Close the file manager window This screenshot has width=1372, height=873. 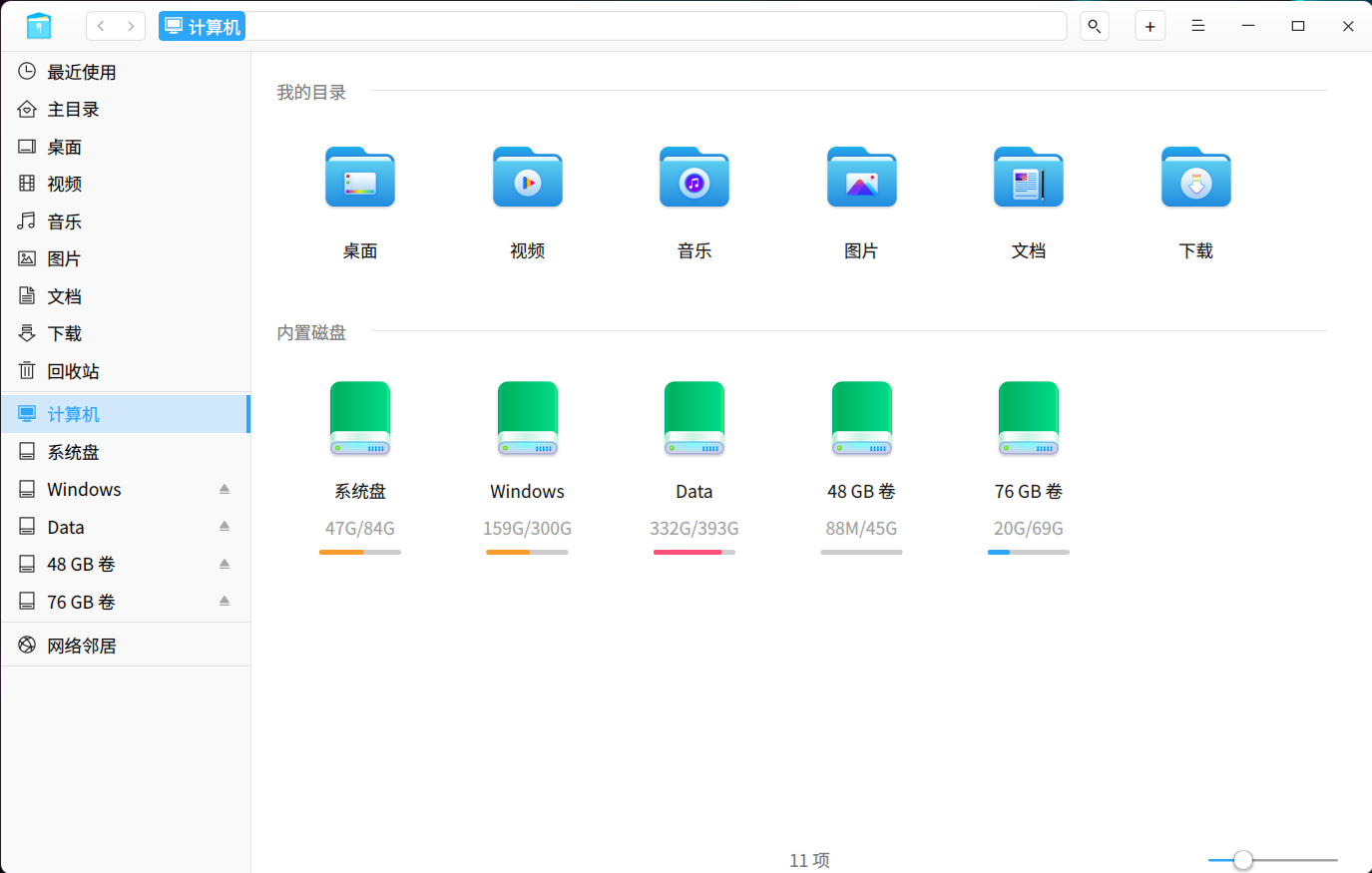click(1348, 26)
